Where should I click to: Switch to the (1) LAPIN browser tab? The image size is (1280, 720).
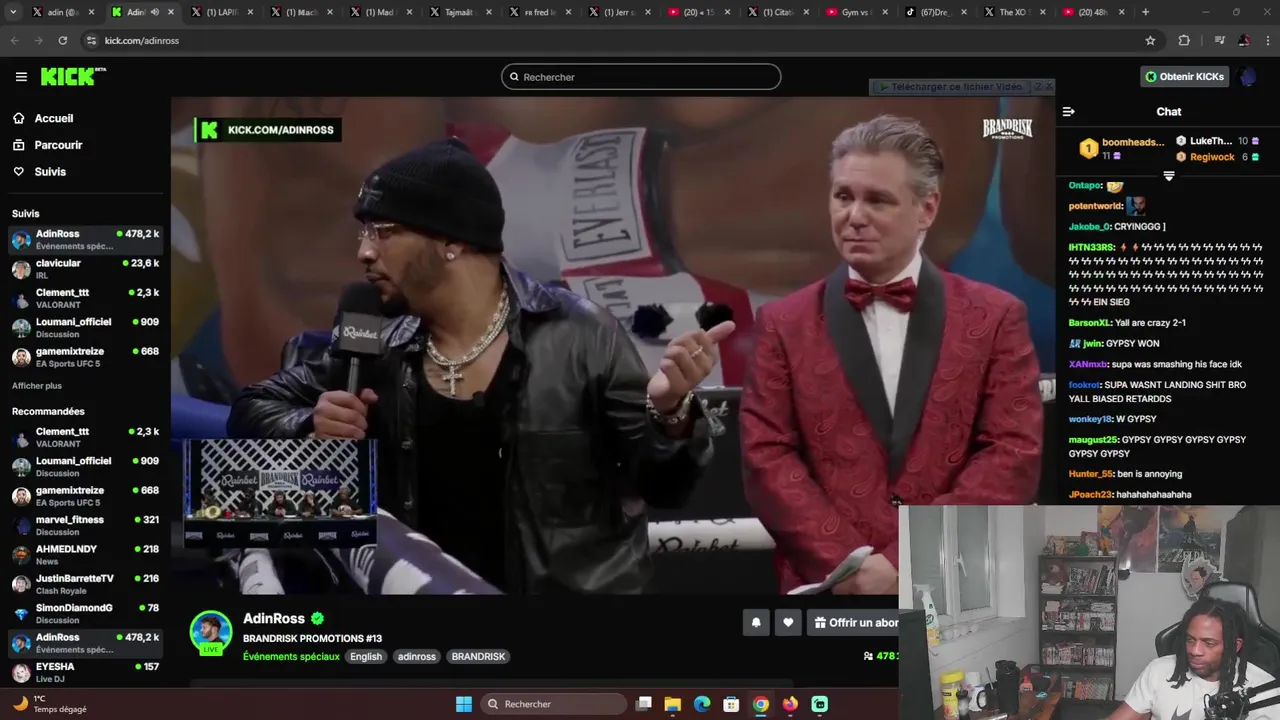[x=221, y=12]
